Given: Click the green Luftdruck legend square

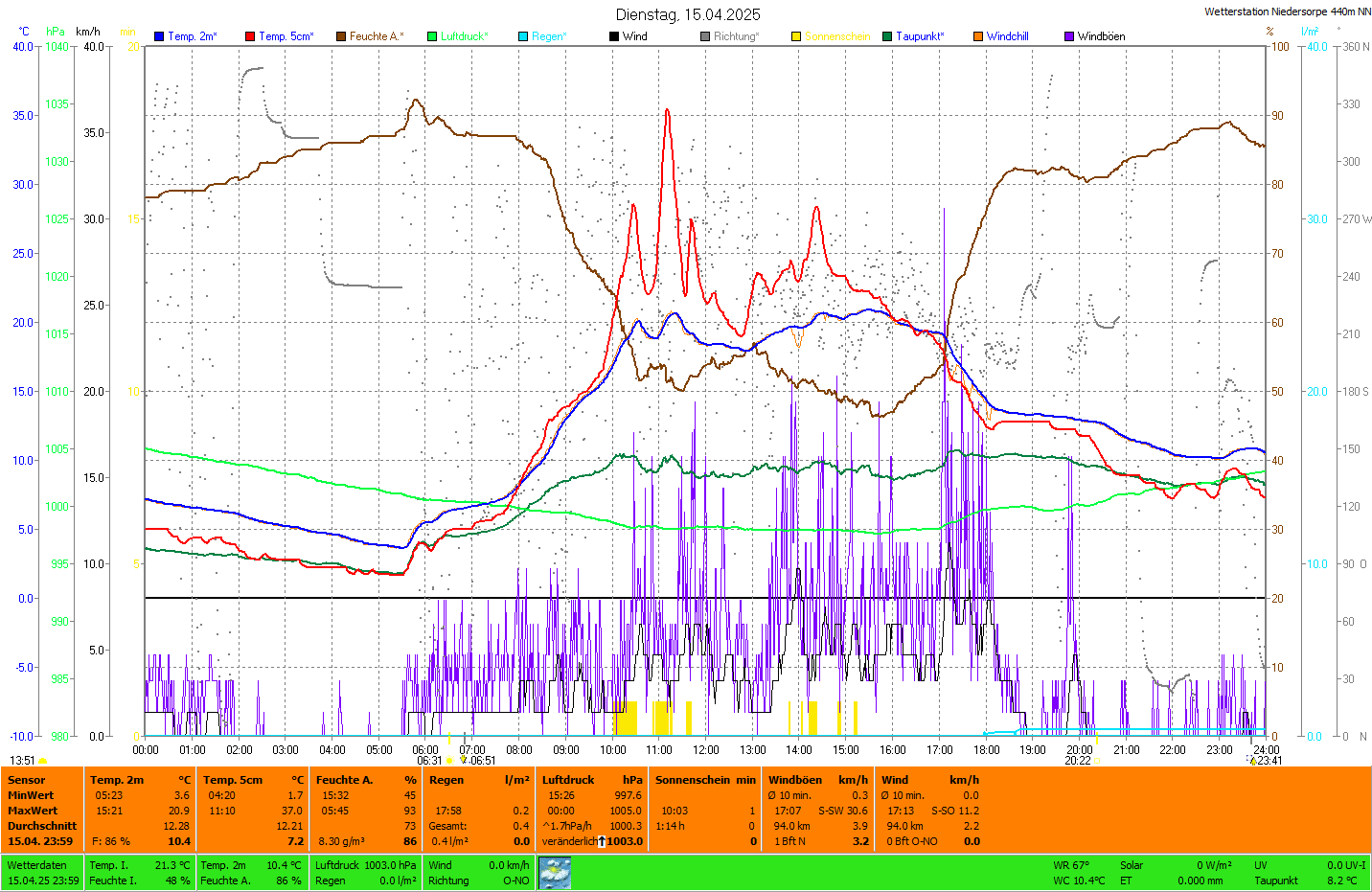Looking at the screenshot, I should (432, 36).
